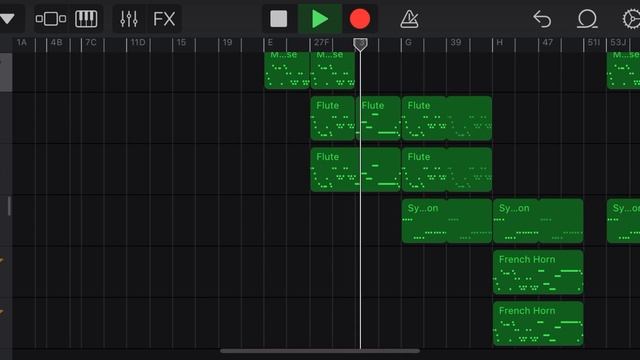Screen dimensions: 640x360
Task: Jump to section marker 1A on ruler
Action: (22, 42)
